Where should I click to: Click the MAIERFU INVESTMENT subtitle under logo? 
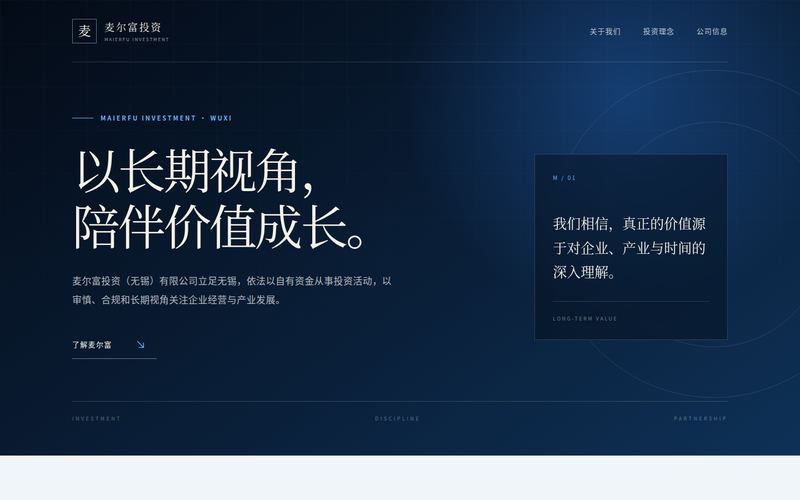[x=136, y=39]
